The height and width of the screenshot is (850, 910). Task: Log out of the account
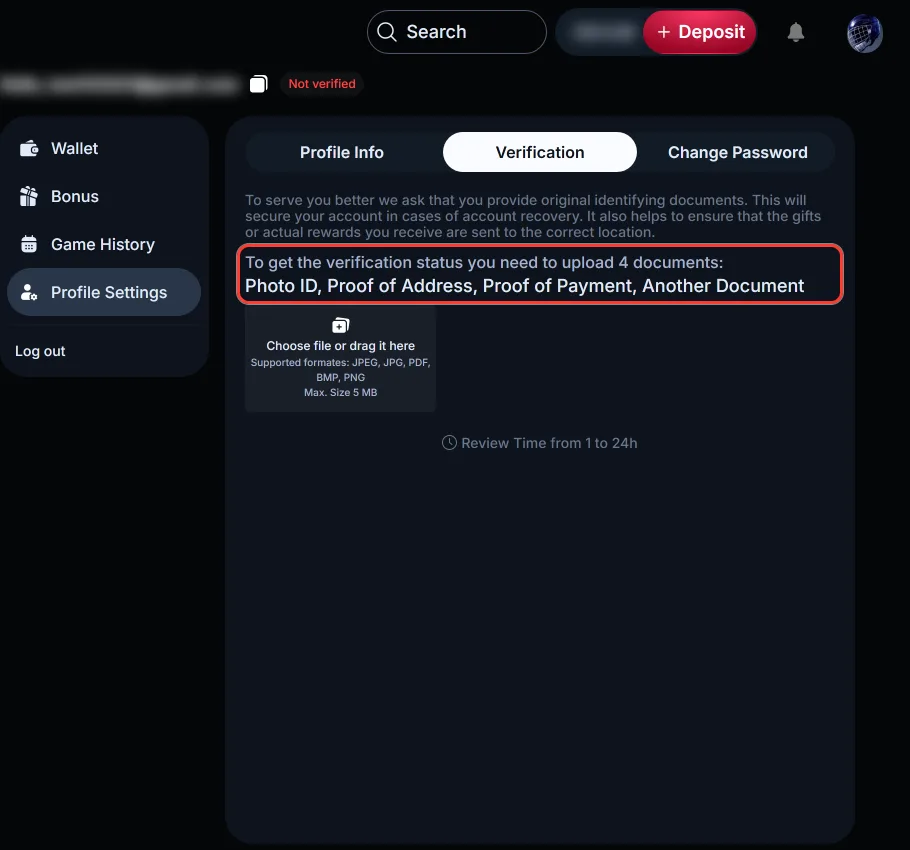(40, 351)
